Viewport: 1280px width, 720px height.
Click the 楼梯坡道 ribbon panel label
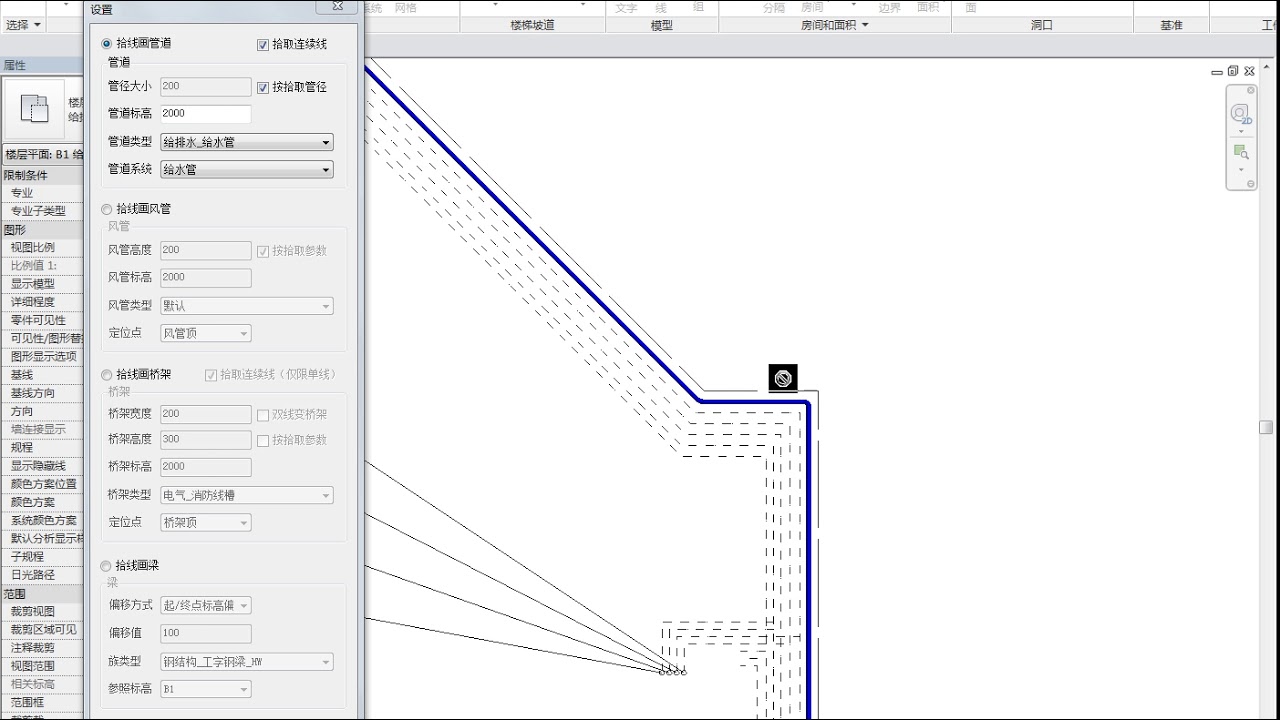[532, 25]
